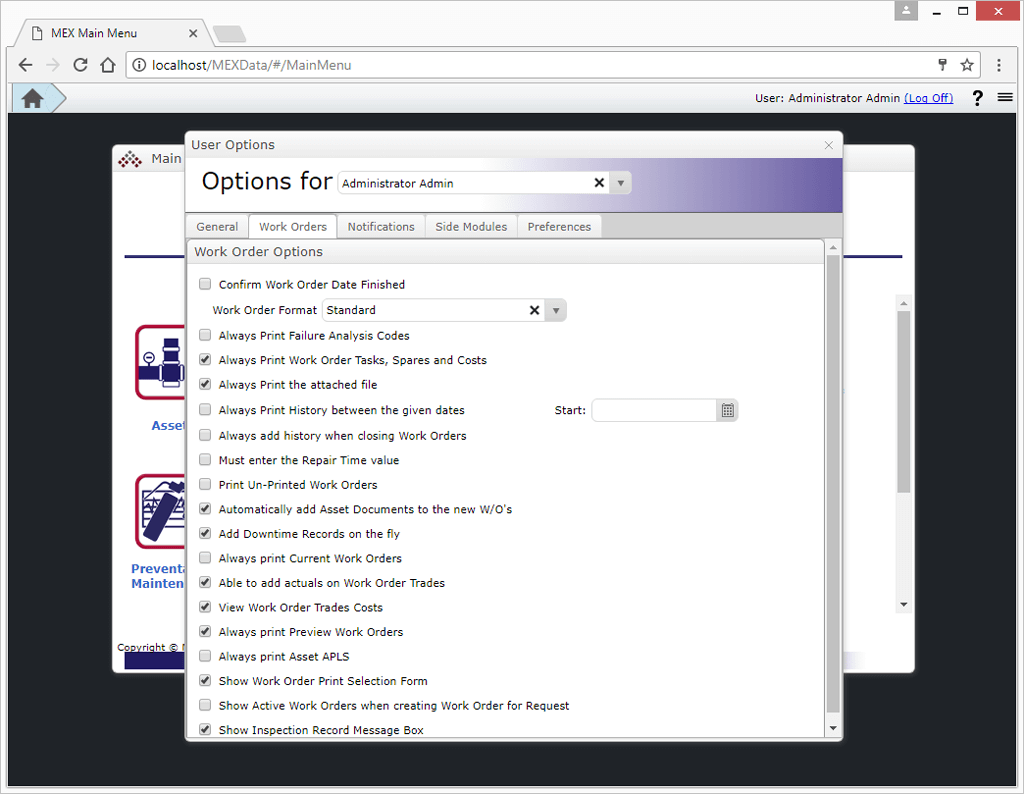Clear Administrator Admin using the X icon
This screenshot has height=794, width=1024.
[x=598, y=183]
